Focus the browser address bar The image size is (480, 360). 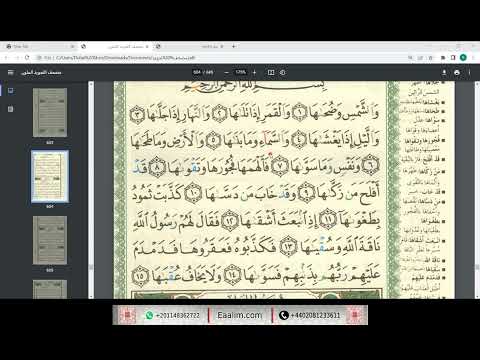point(220,58)
